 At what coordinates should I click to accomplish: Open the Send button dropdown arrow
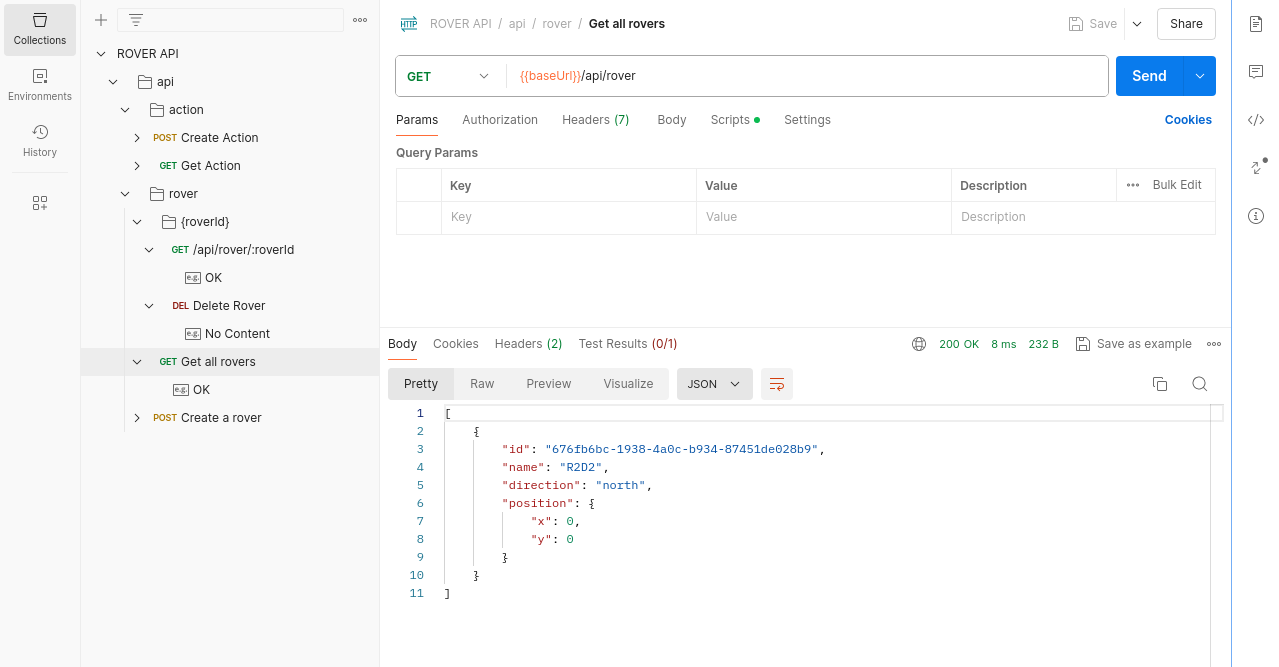pos(1200,76)
